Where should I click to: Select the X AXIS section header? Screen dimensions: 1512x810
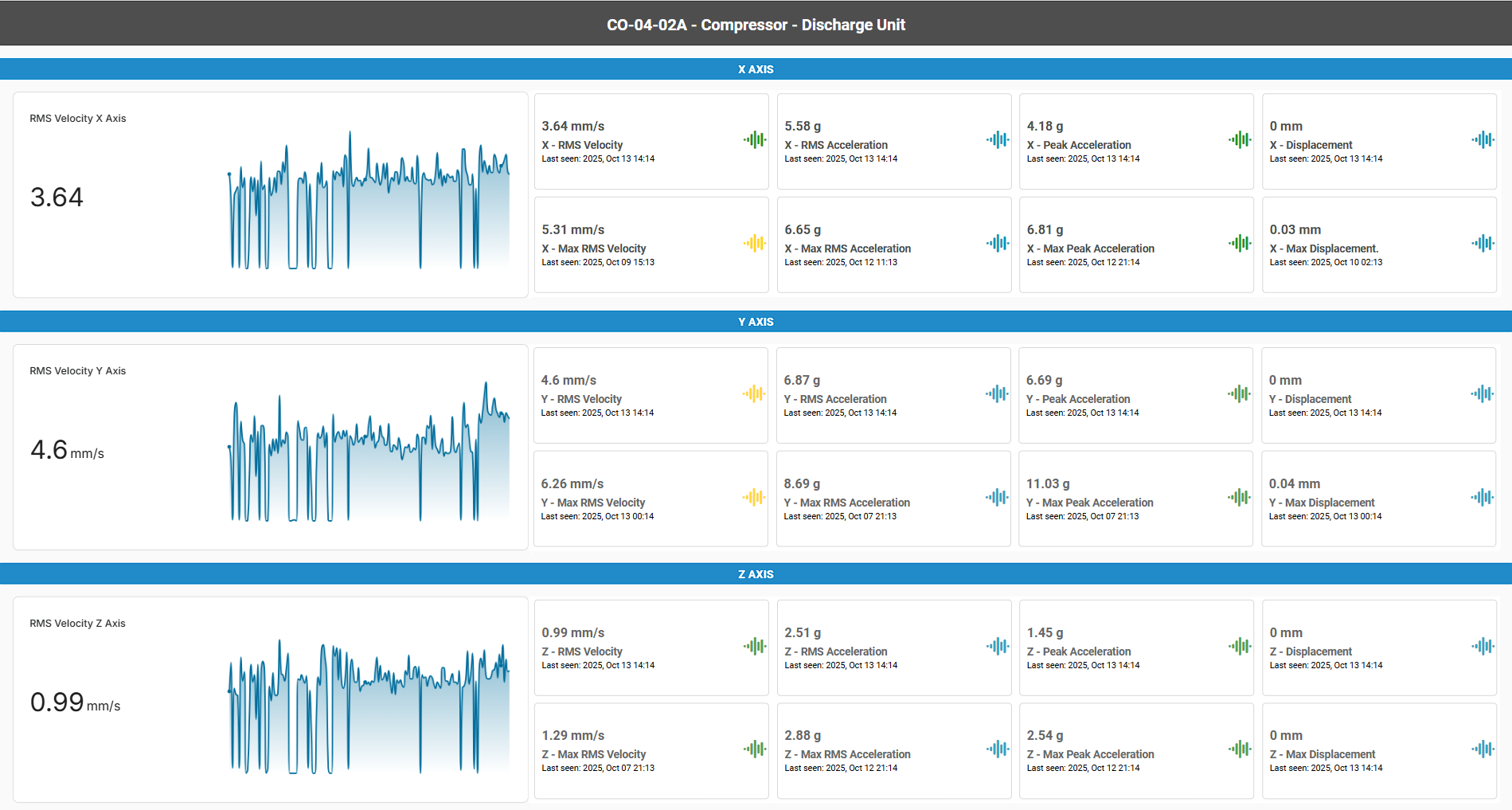click(756, 69)
